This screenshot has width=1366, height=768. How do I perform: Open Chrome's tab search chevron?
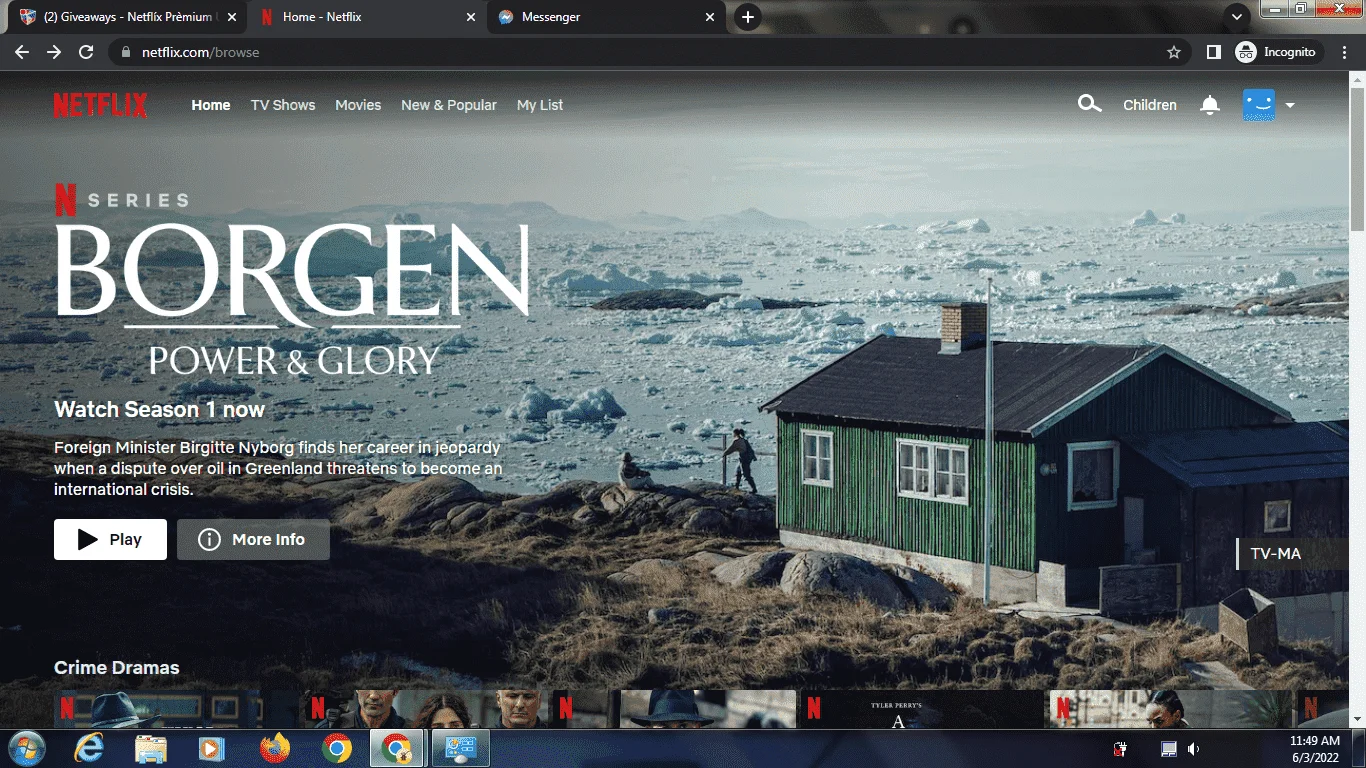click(x=1237, y=17)
